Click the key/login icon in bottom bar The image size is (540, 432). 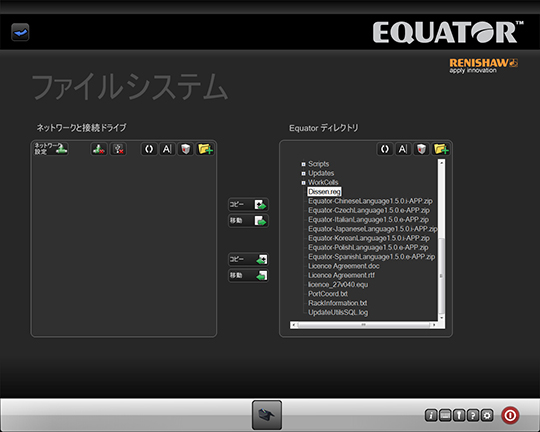[x=459, y=416]
